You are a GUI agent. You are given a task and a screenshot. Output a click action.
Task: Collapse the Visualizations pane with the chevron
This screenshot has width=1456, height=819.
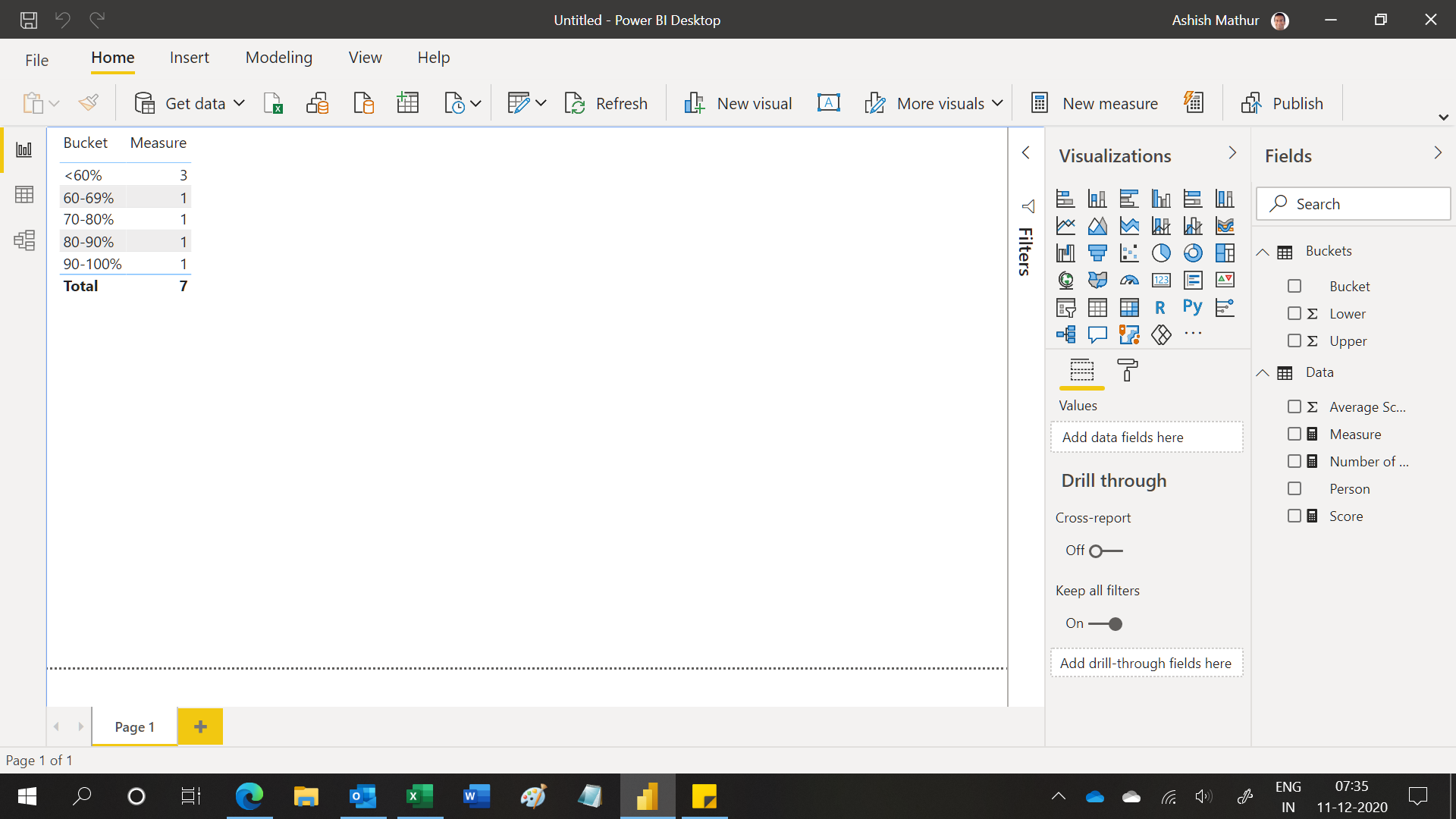tap(1232, 153)
